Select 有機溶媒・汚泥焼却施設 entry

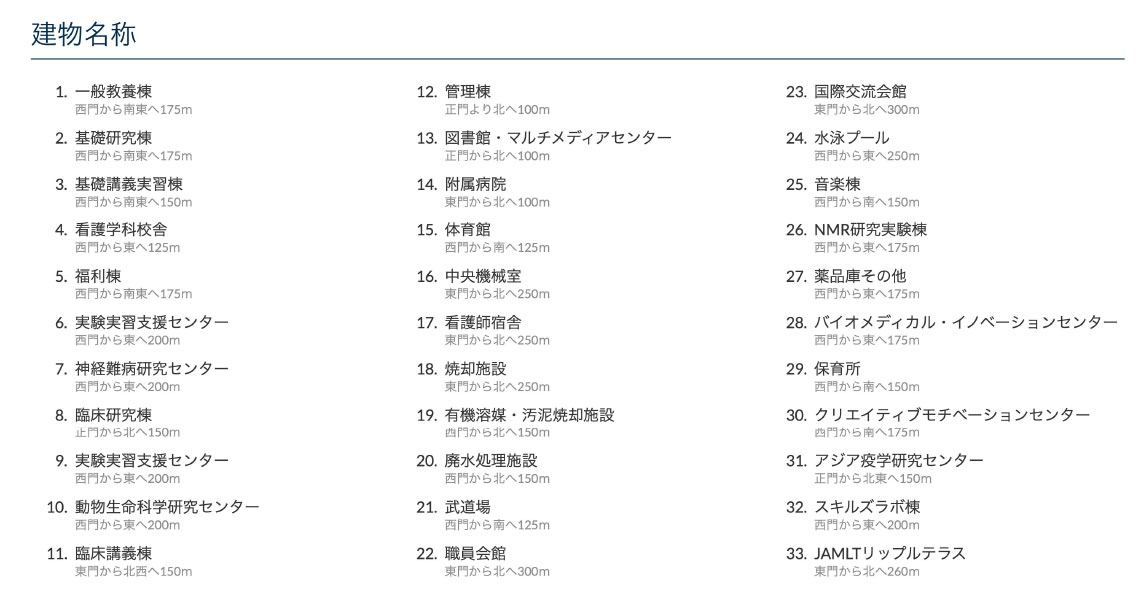529,415
